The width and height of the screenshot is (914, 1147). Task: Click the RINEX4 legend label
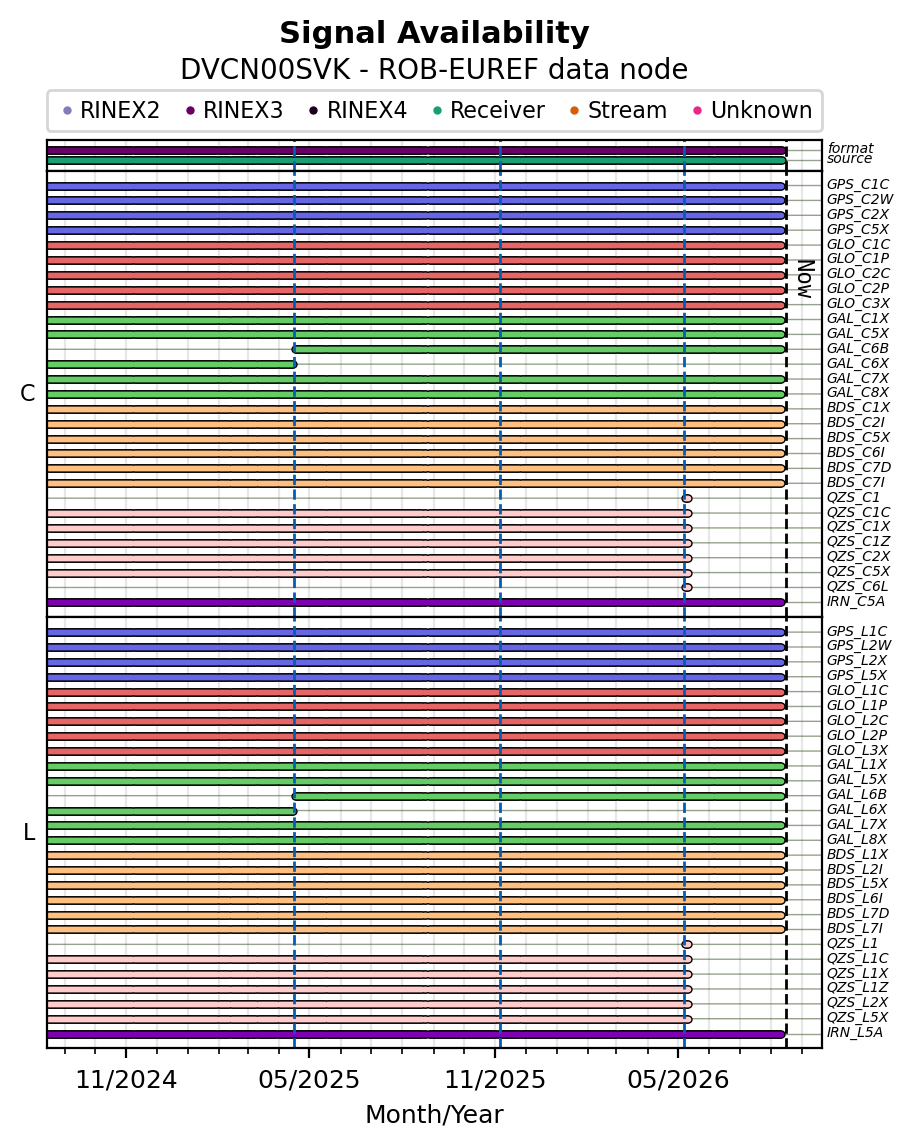point(367,110)
